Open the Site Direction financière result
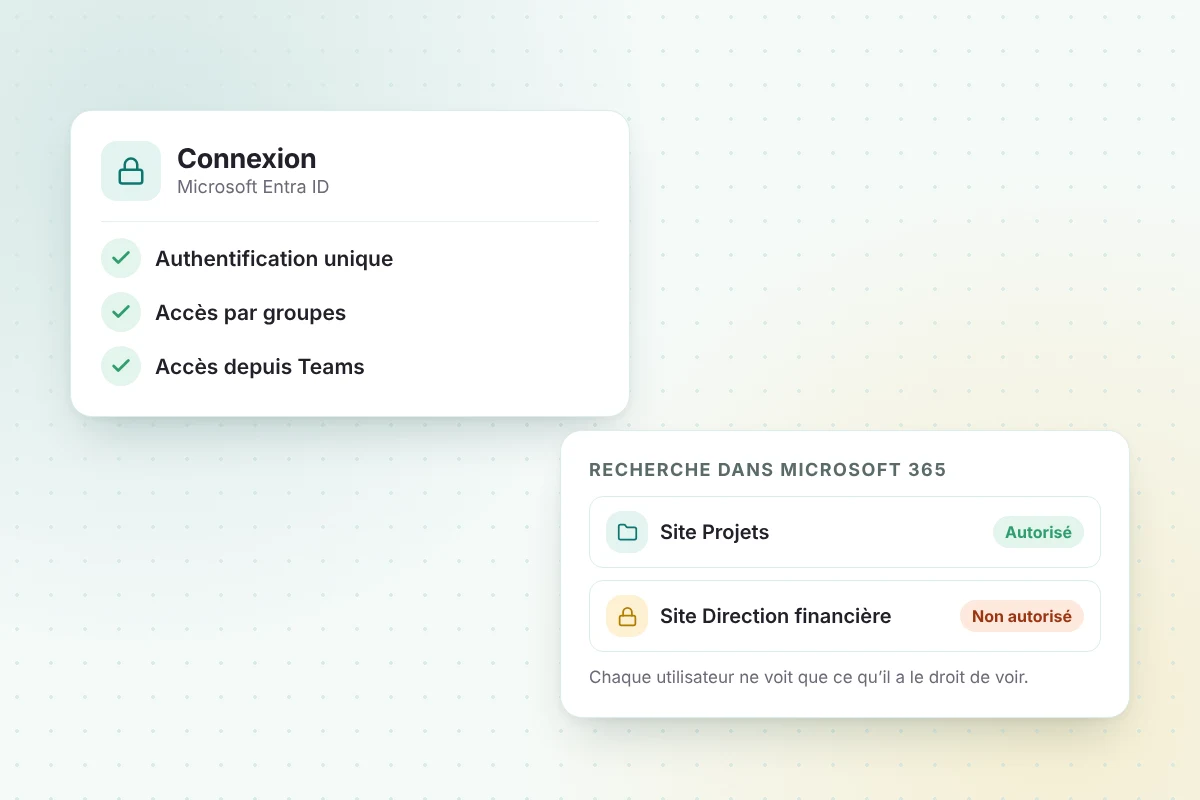 (x=845, y=616)
